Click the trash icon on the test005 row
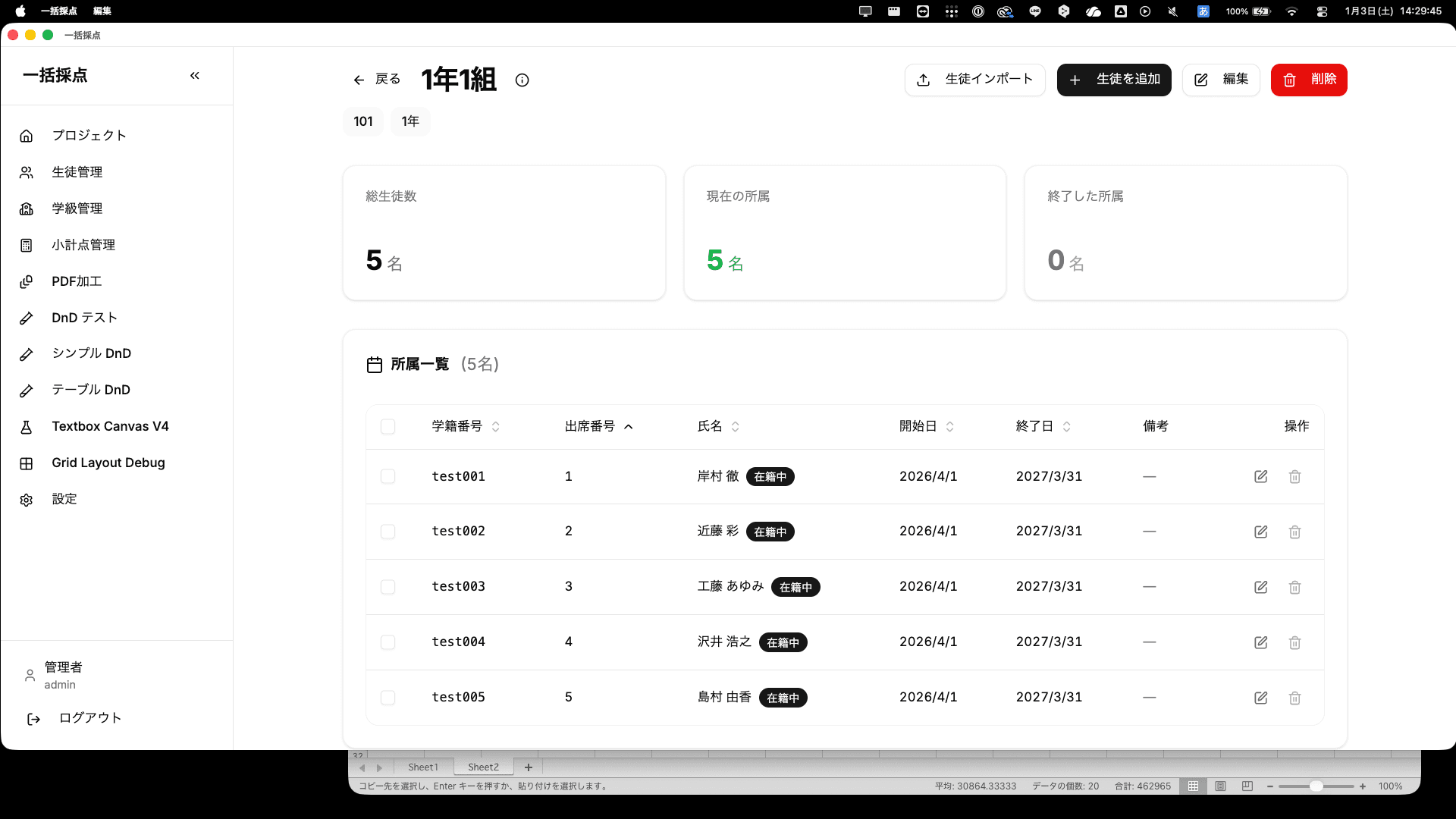The width and height of the screenshot is (1456, 819). coord(1294,698)
